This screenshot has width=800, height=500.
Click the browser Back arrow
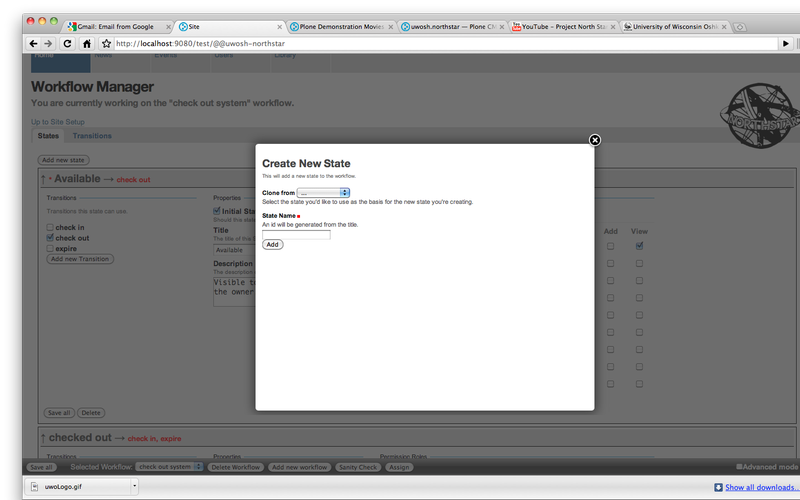point(34,44)
